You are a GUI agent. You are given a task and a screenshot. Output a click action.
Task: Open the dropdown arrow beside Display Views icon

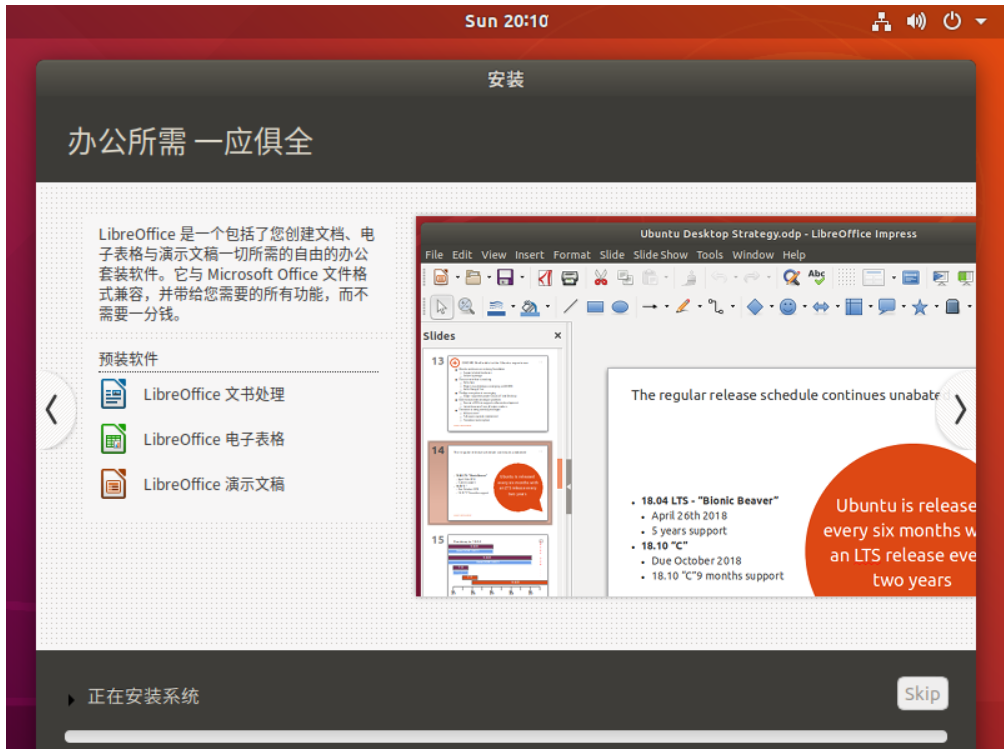[894, 278]
